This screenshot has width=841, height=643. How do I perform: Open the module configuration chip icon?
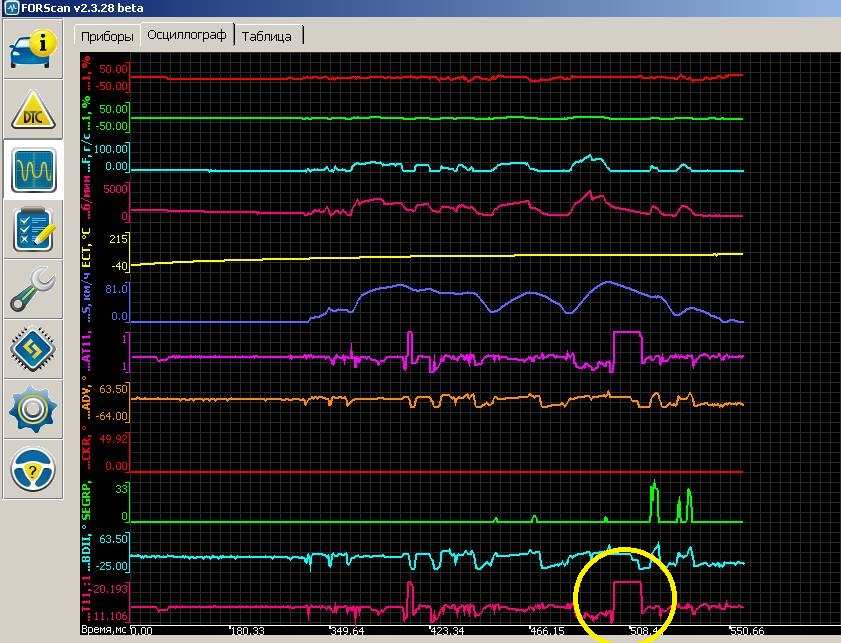(x=33, y=350)
